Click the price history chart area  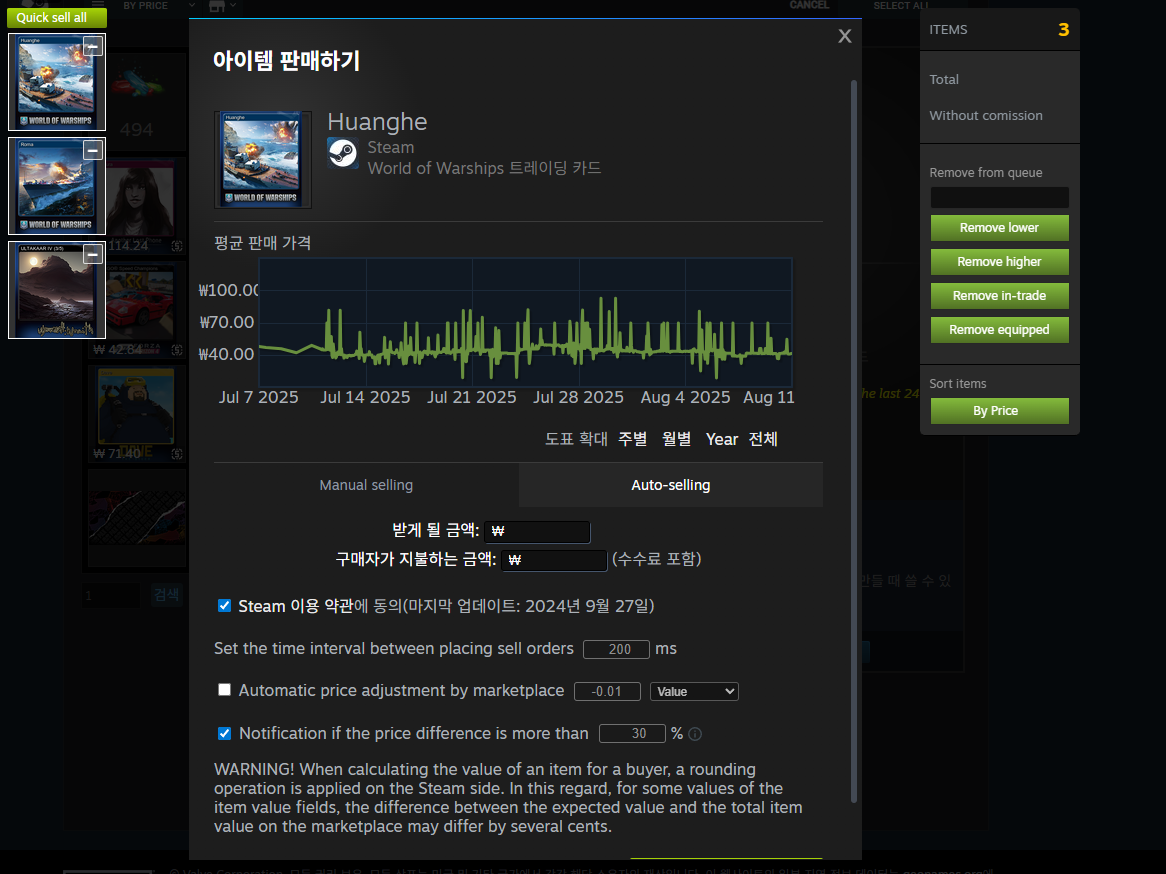point(526,322)
